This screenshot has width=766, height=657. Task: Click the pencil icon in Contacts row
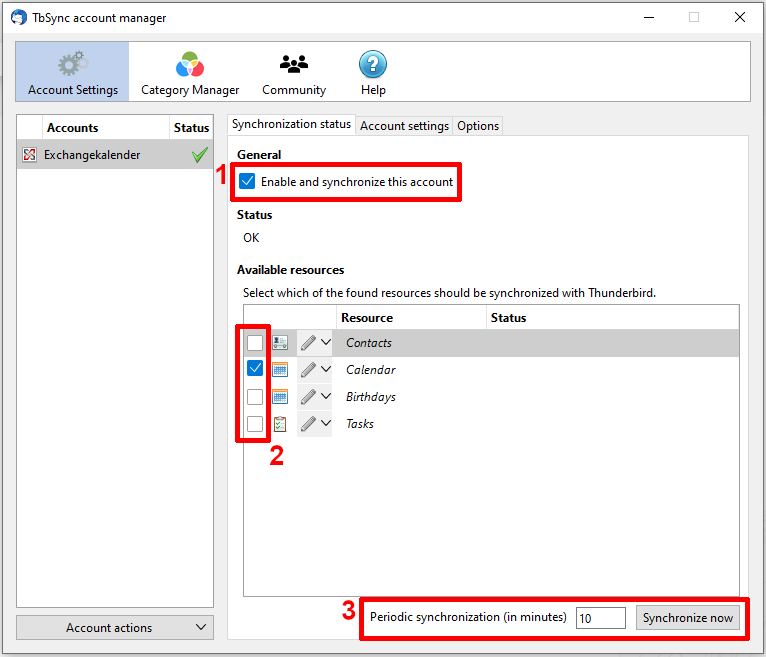[x=308, y=342]
